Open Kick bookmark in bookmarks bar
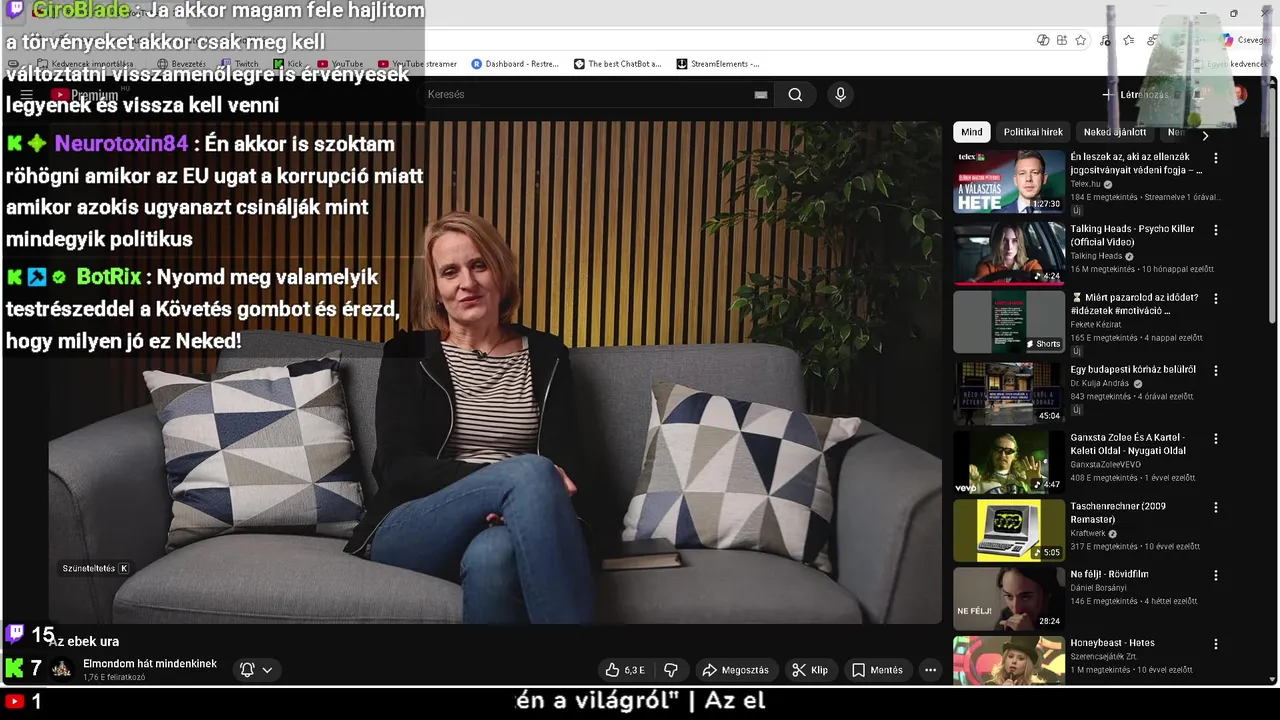1280x720 pixels. pos(288,64)
